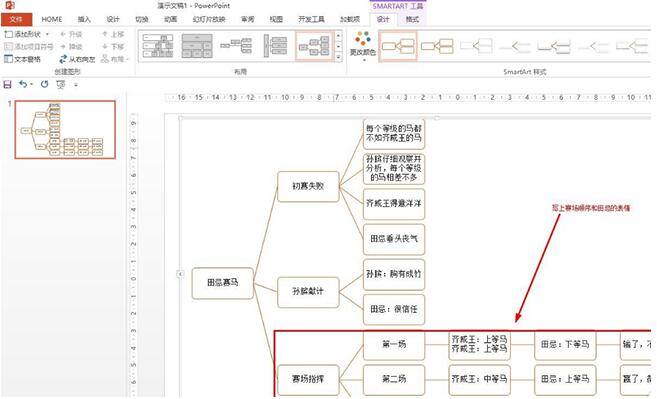Click 下移 to move shape down
657x399 pixels.
coord(113,47)
